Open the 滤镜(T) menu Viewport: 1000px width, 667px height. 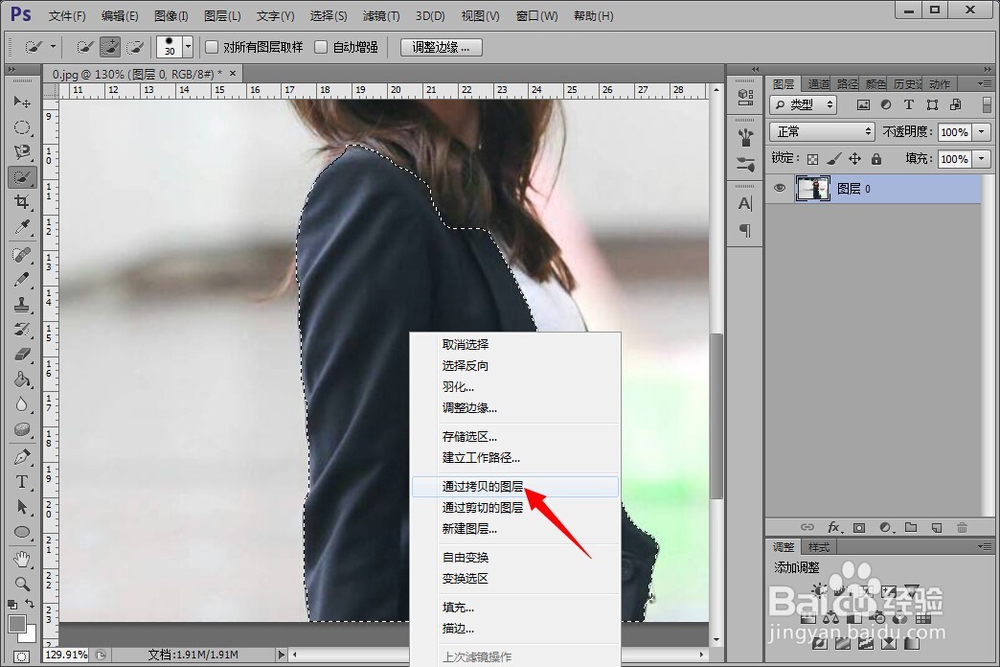tap(381, 15)
